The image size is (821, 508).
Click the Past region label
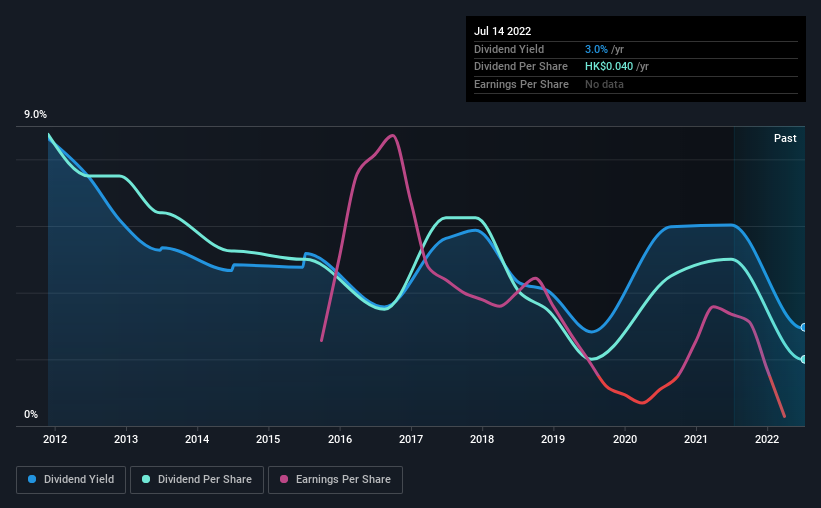coord(785,138)
